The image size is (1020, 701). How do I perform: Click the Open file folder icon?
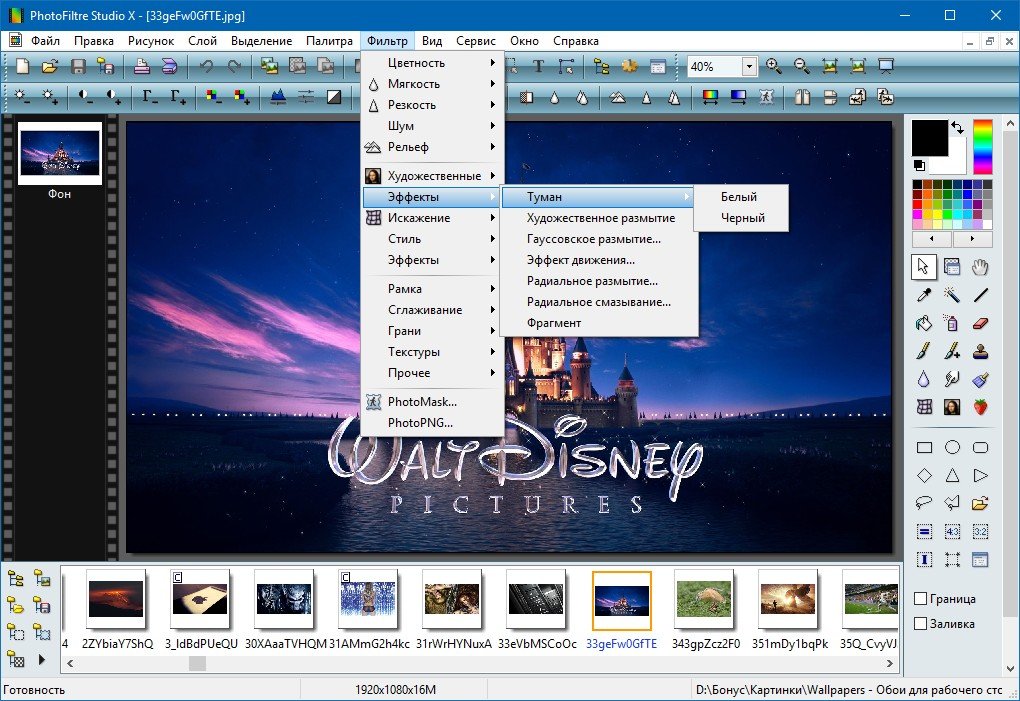pyautogui.click(x=50, y=67)
